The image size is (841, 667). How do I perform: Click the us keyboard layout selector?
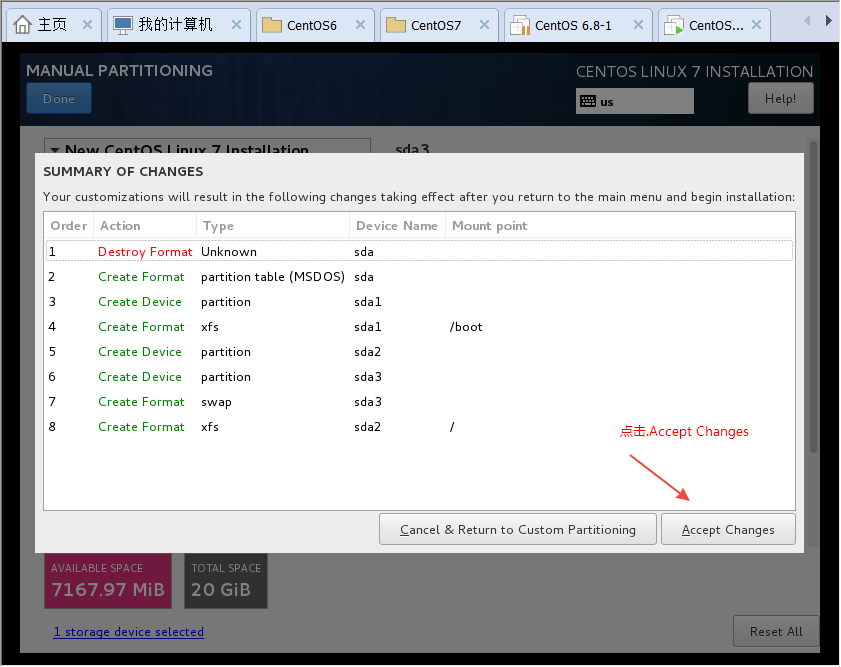coord(635,101)
